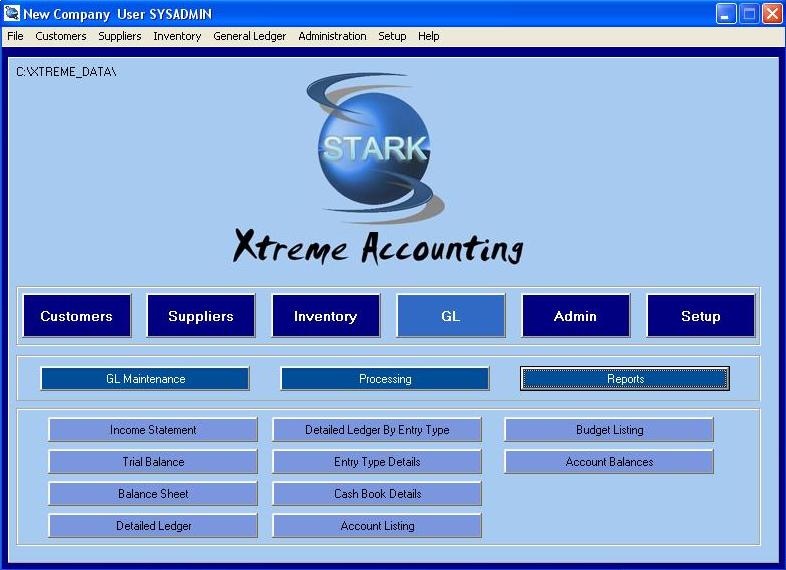Maximize the New Company window
The width and height of the screenshot is (786, 570).
coord(749,14)
